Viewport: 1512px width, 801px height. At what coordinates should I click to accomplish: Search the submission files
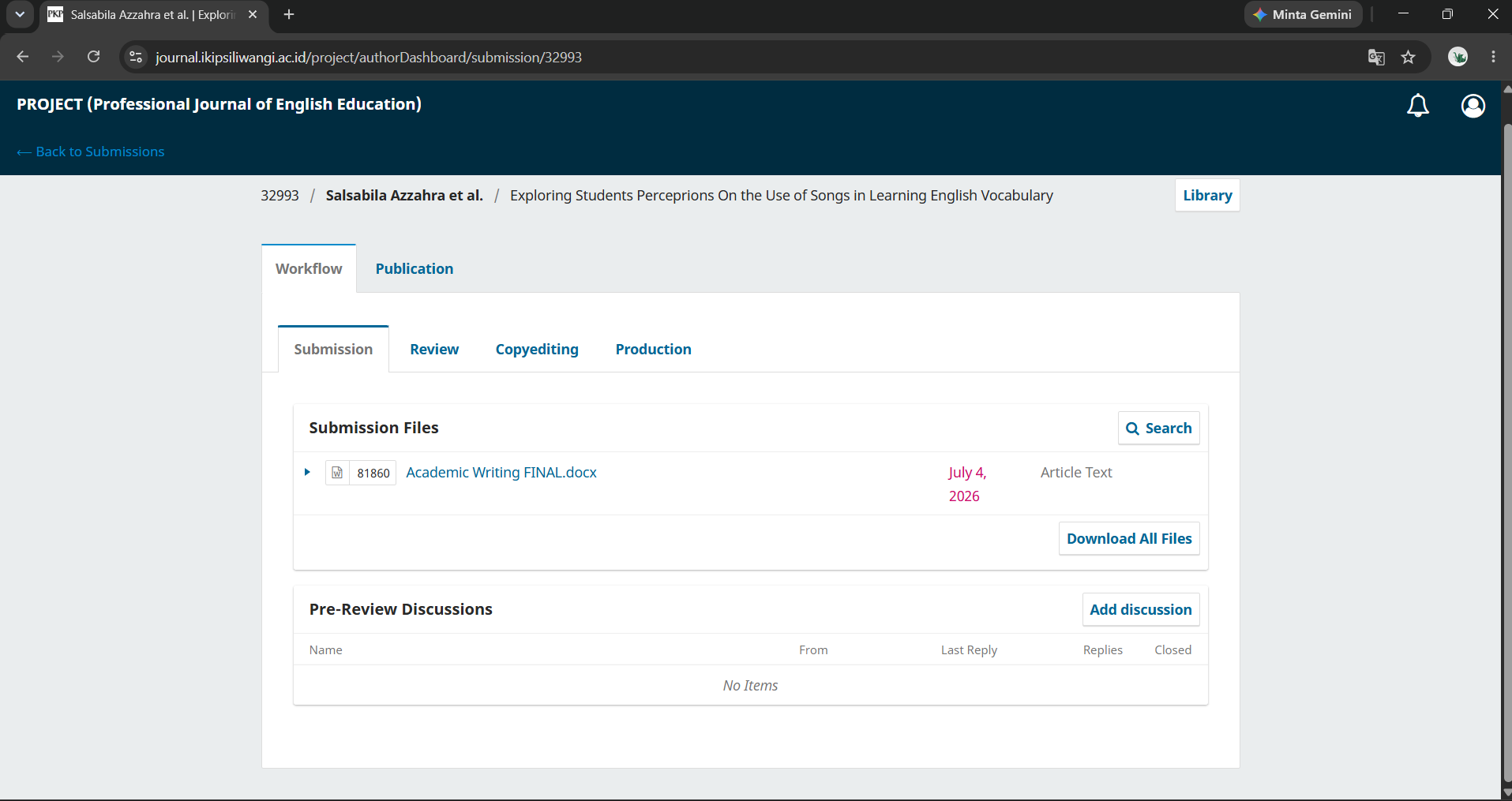(x=1159, y=428)
